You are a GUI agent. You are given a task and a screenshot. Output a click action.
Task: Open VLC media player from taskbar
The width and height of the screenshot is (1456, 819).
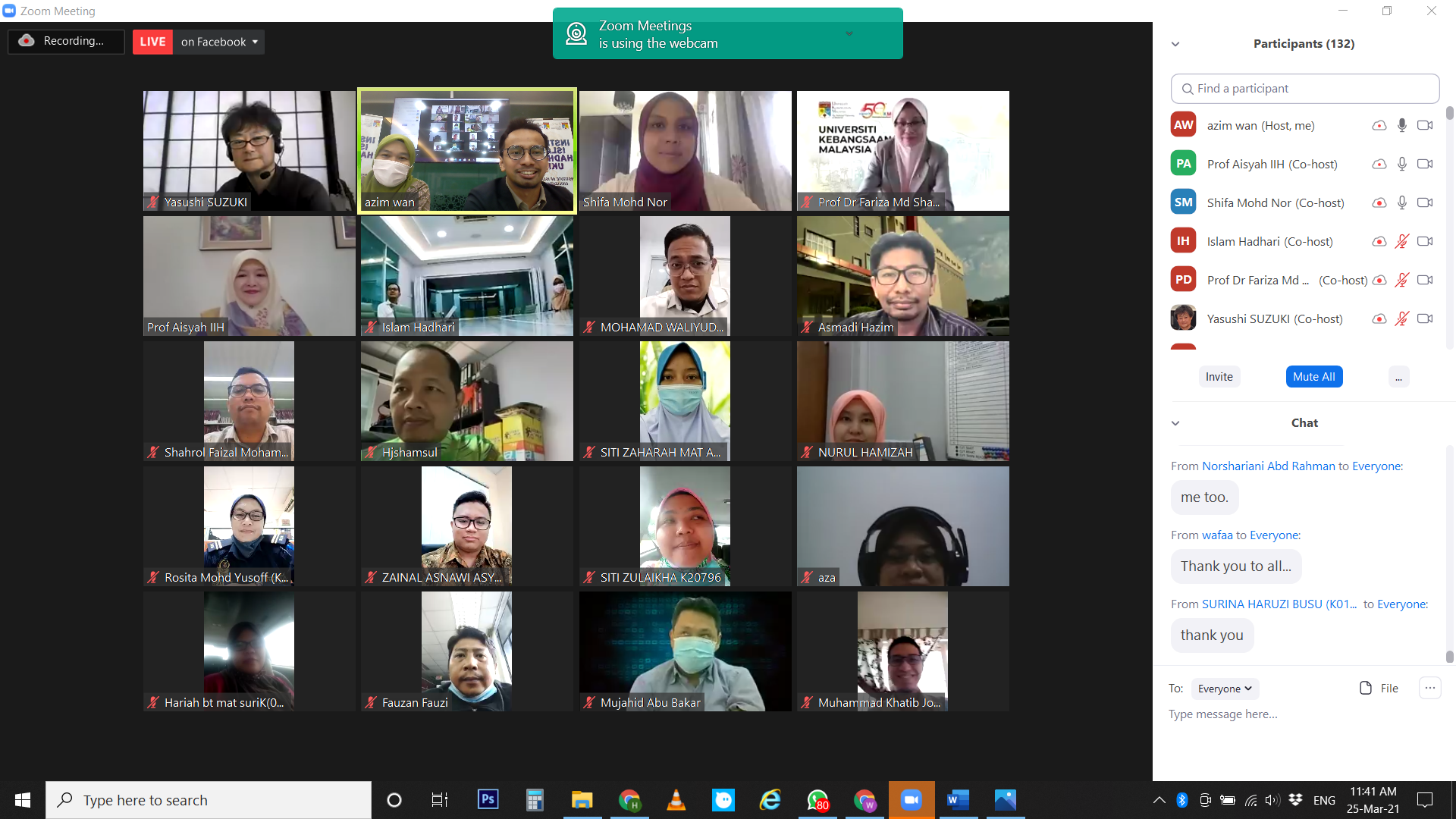[676, 799]
